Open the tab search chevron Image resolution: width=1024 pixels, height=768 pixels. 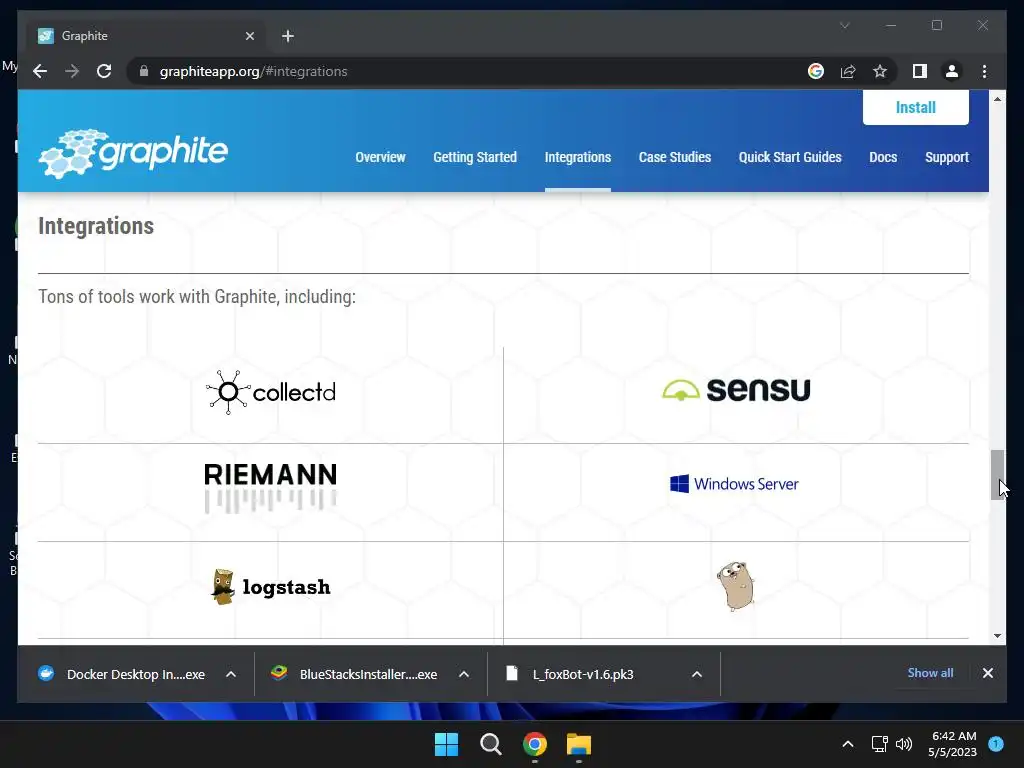[x=844, y=25]
